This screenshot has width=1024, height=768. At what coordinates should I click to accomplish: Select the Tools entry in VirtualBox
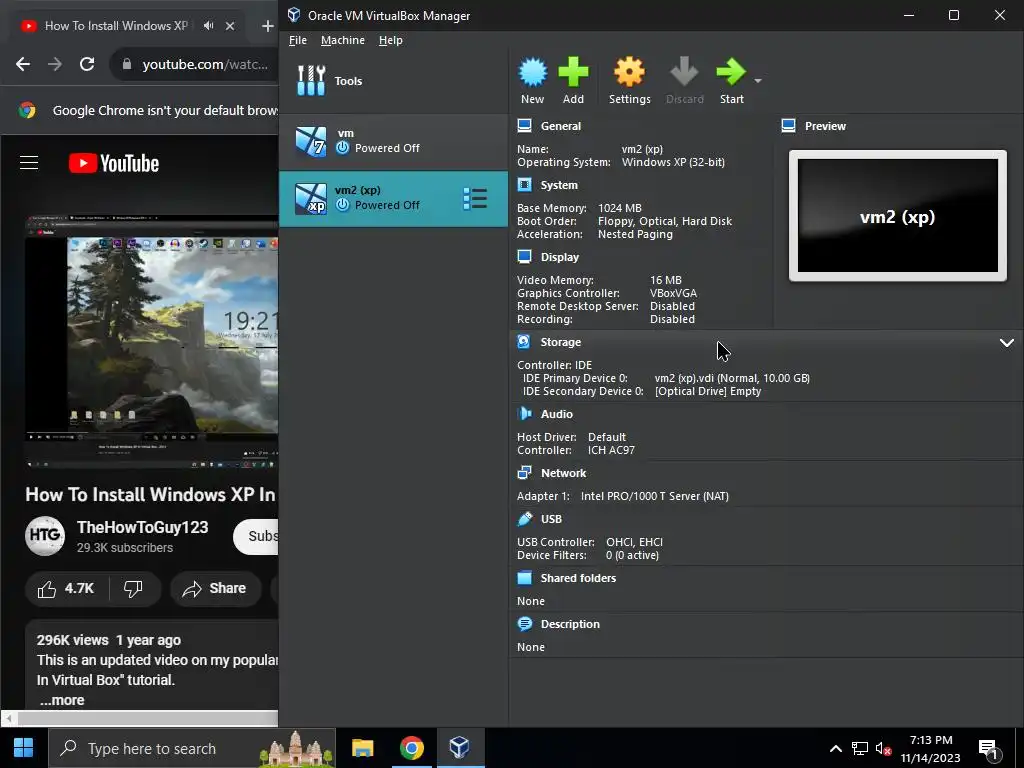click(x=393, y=81)
